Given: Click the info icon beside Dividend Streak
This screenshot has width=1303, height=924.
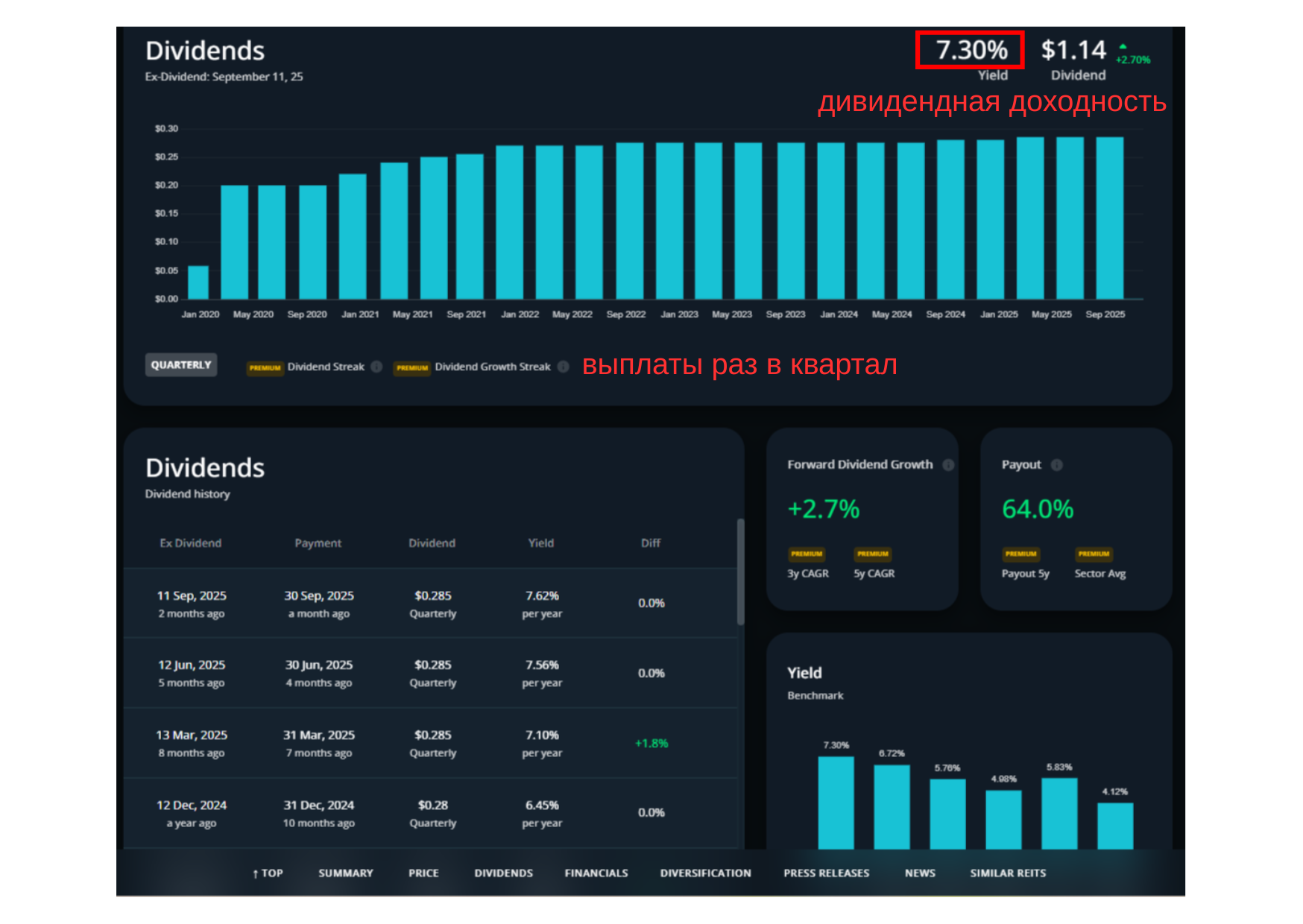Looking at the screenshot, I should click(x=376, y=367).
